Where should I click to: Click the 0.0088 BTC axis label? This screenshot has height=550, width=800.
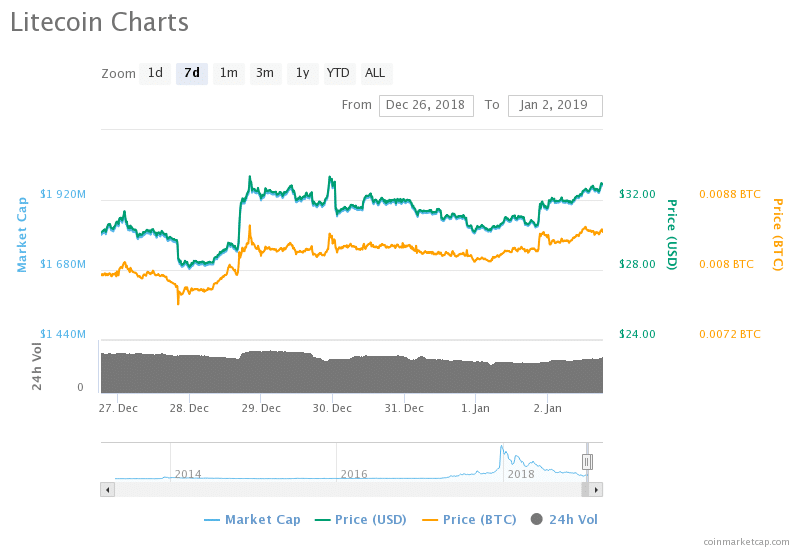click(730, 194)
